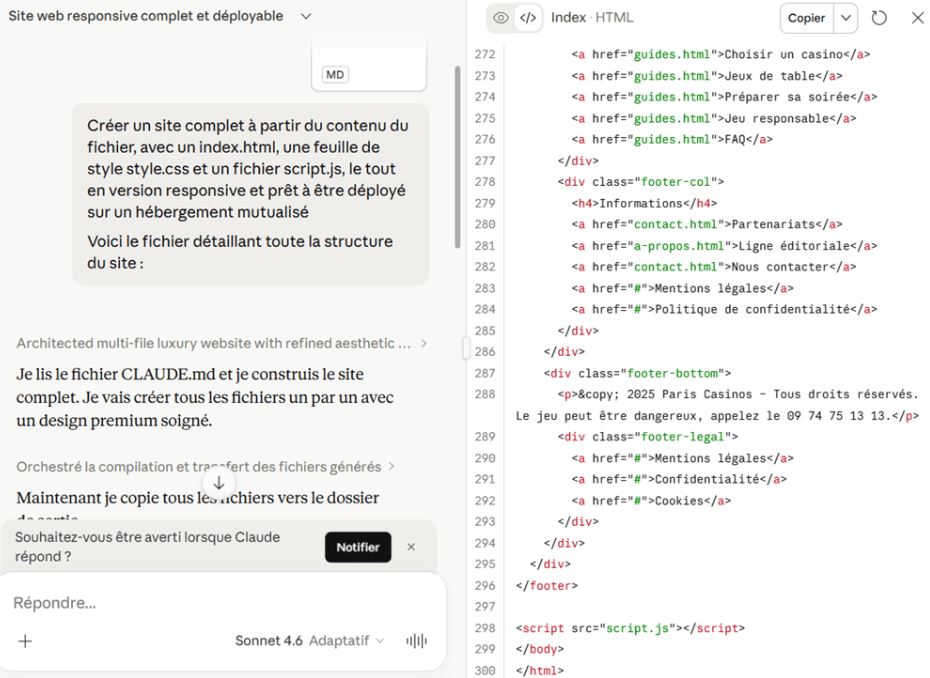Click the chat scrollbar thumb
Image resolution: width=930 pixels, height=678 pixels.
coord(457,157)
